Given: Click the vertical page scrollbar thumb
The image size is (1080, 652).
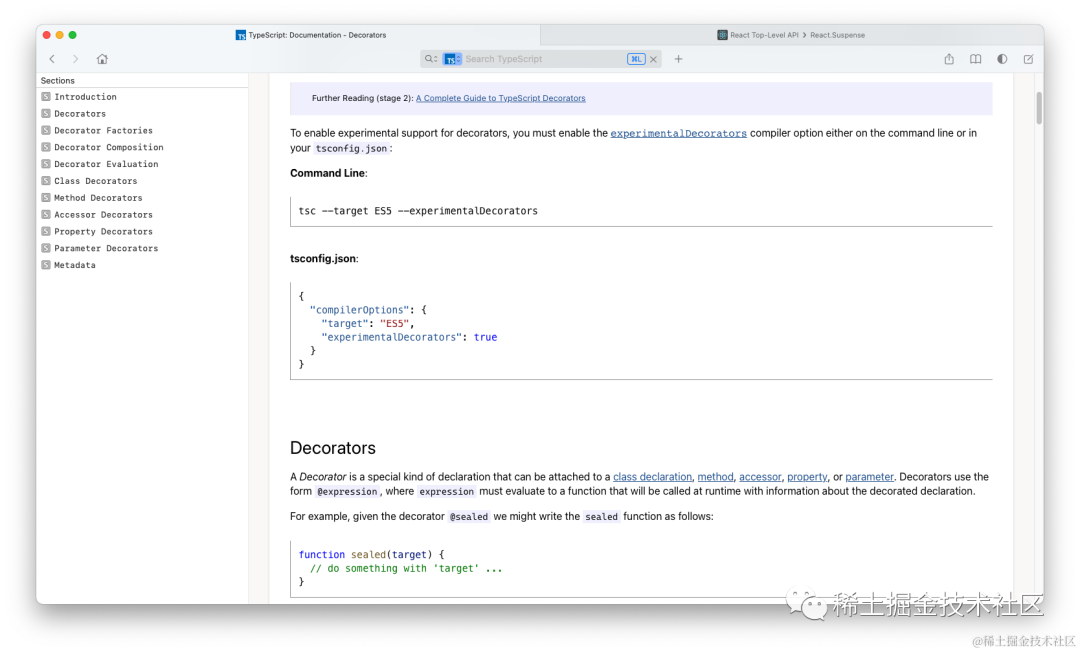Looking at the screenshot, I should pos(1039,108).
